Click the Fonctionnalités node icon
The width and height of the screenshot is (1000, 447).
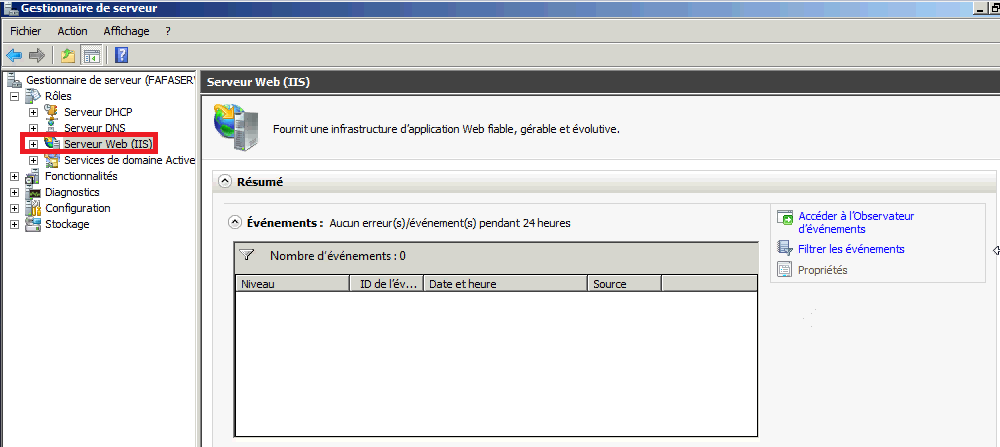(x=33, y=177)
